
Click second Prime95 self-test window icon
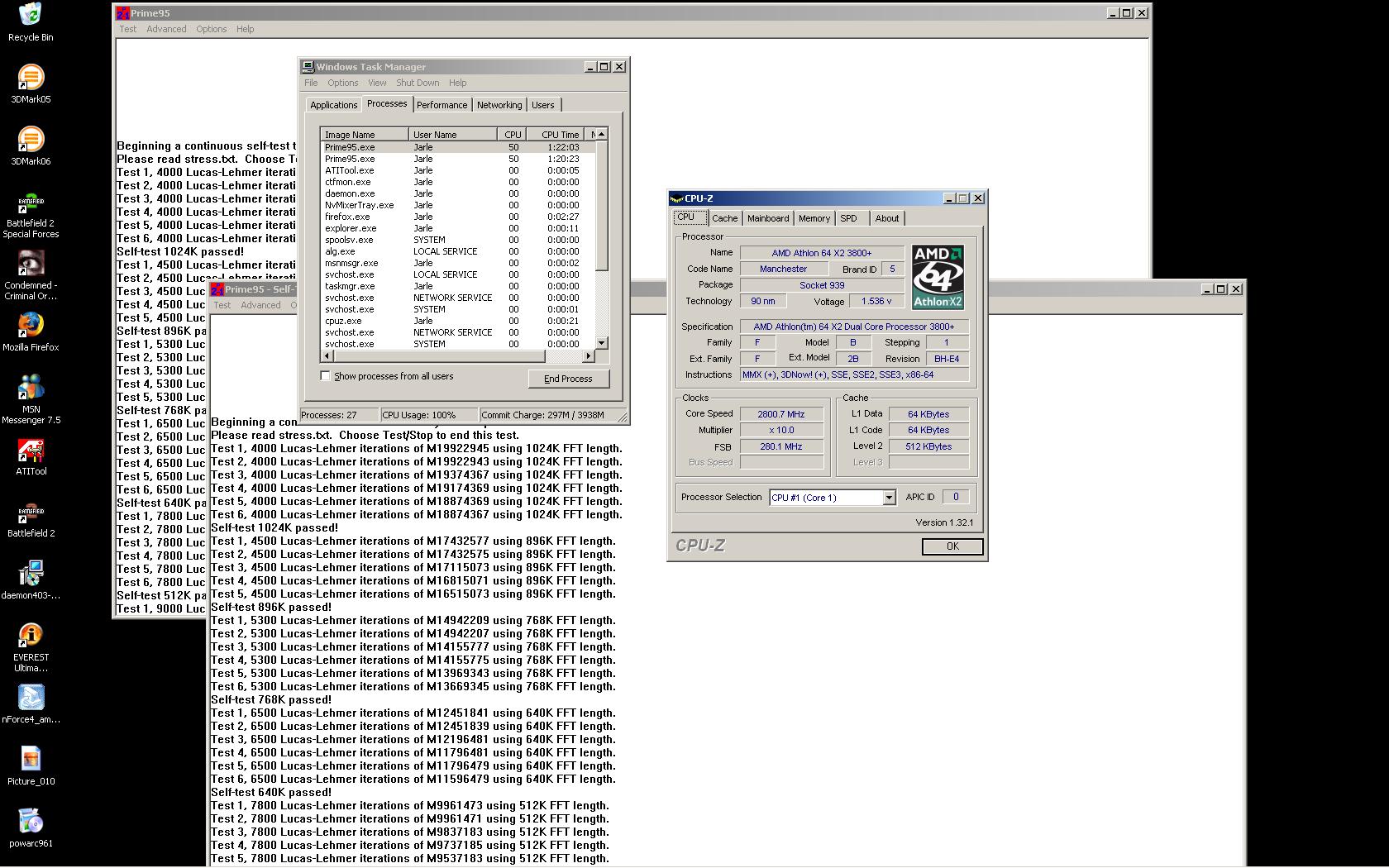217,289
